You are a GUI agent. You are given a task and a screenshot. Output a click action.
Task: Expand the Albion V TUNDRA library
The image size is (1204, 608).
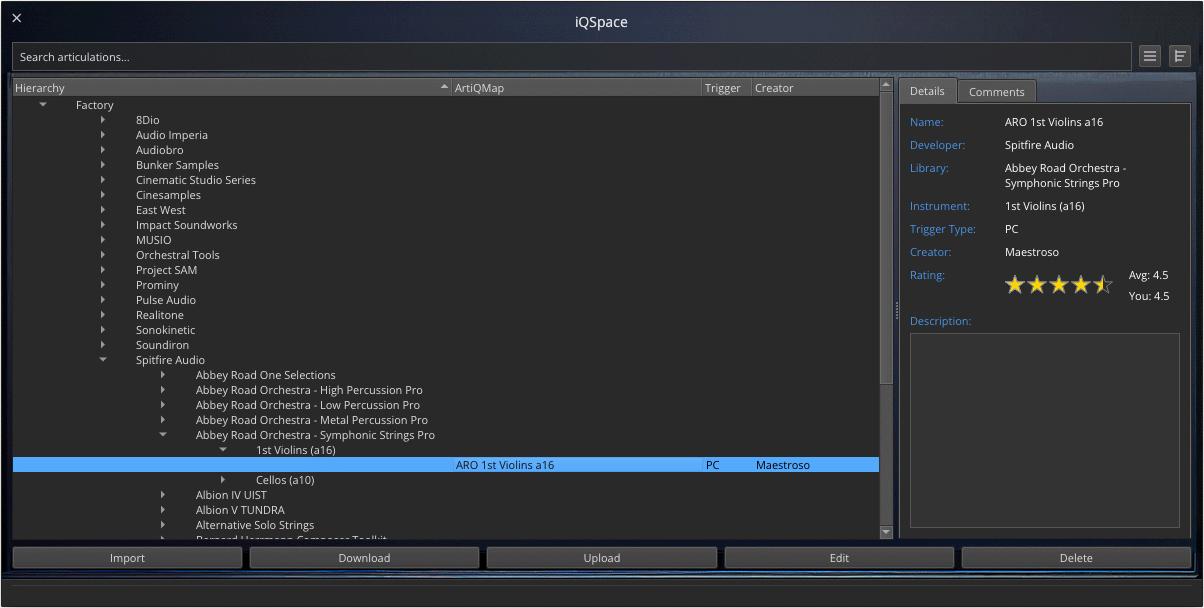pos(164,510)
